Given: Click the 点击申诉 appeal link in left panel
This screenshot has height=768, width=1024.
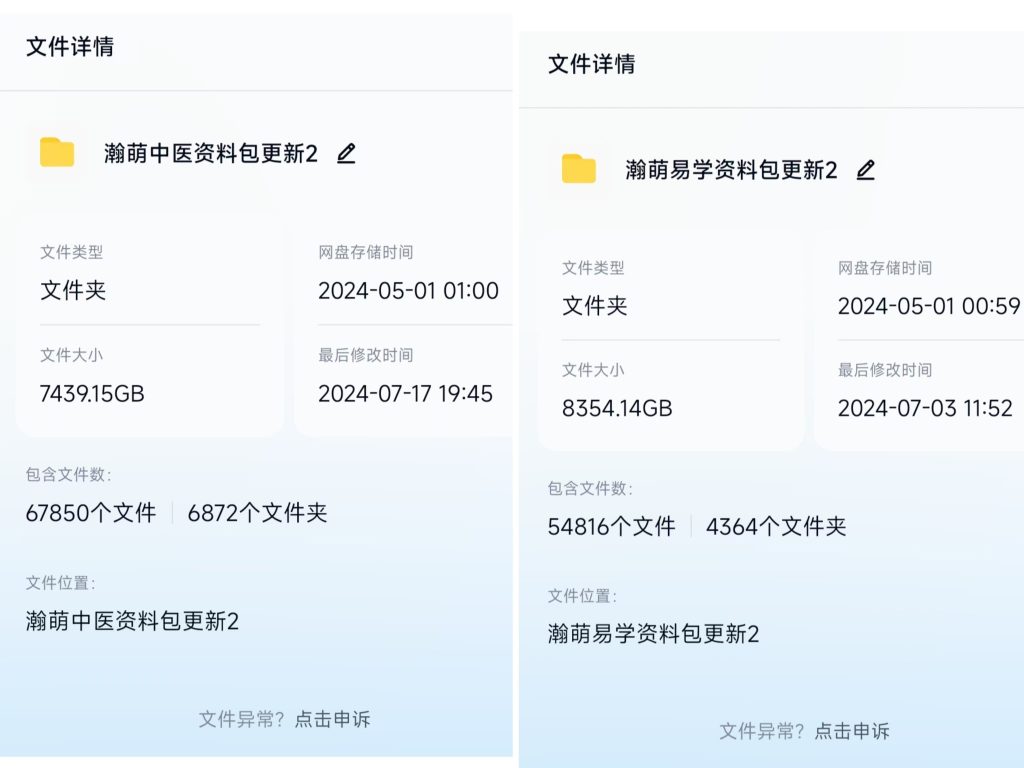Looking at the screenshot, I should pyautogui.click(x=332, y=719).
